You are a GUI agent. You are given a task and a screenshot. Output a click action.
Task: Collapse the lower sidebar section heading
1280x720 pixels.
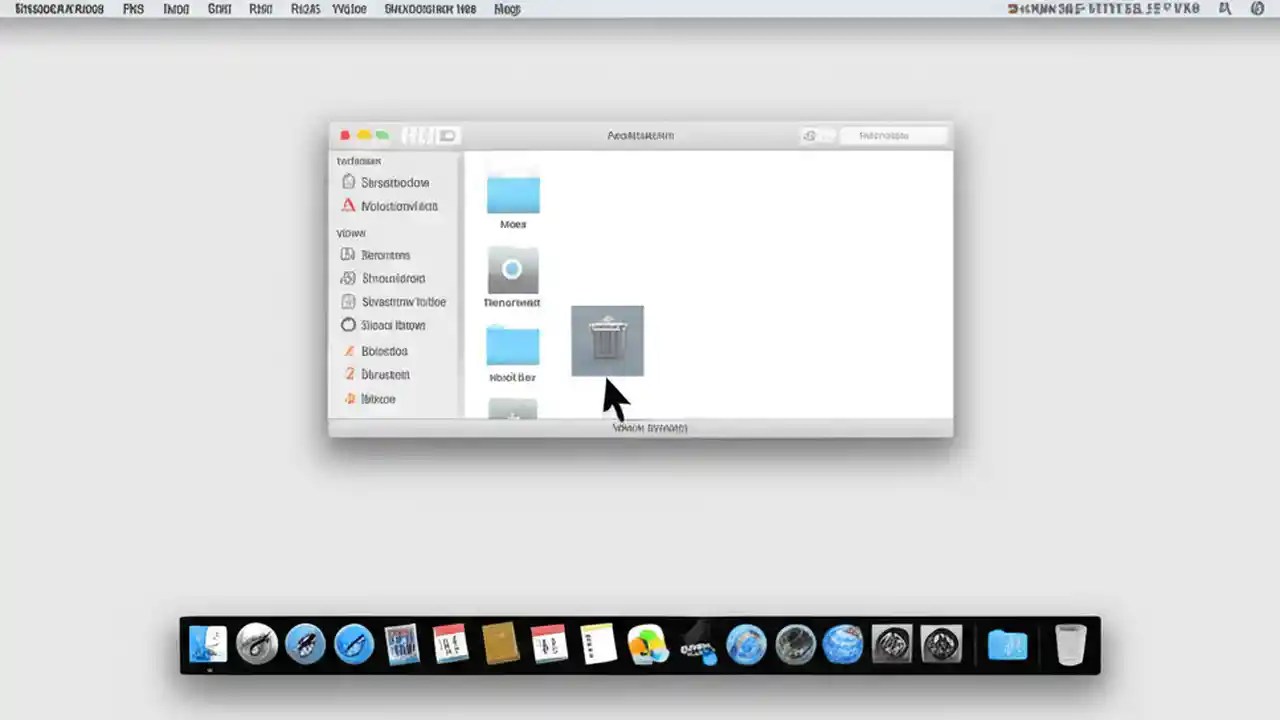pyautogui.click(x=350, y=232)
